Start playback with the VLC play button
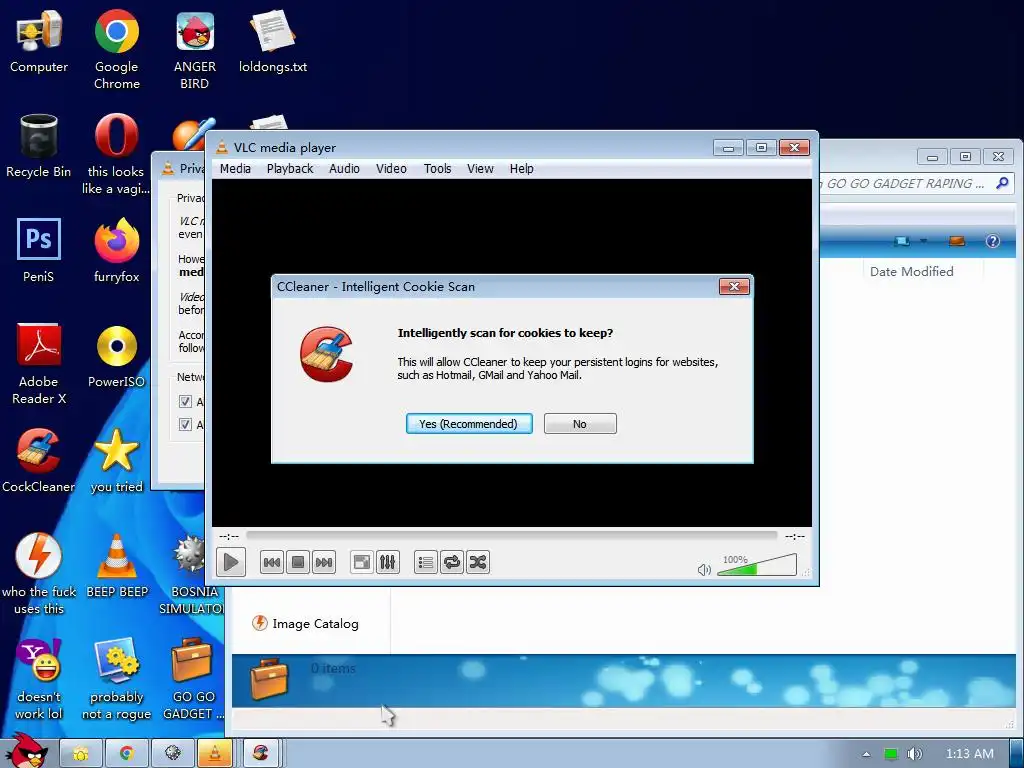 (231, 562)
